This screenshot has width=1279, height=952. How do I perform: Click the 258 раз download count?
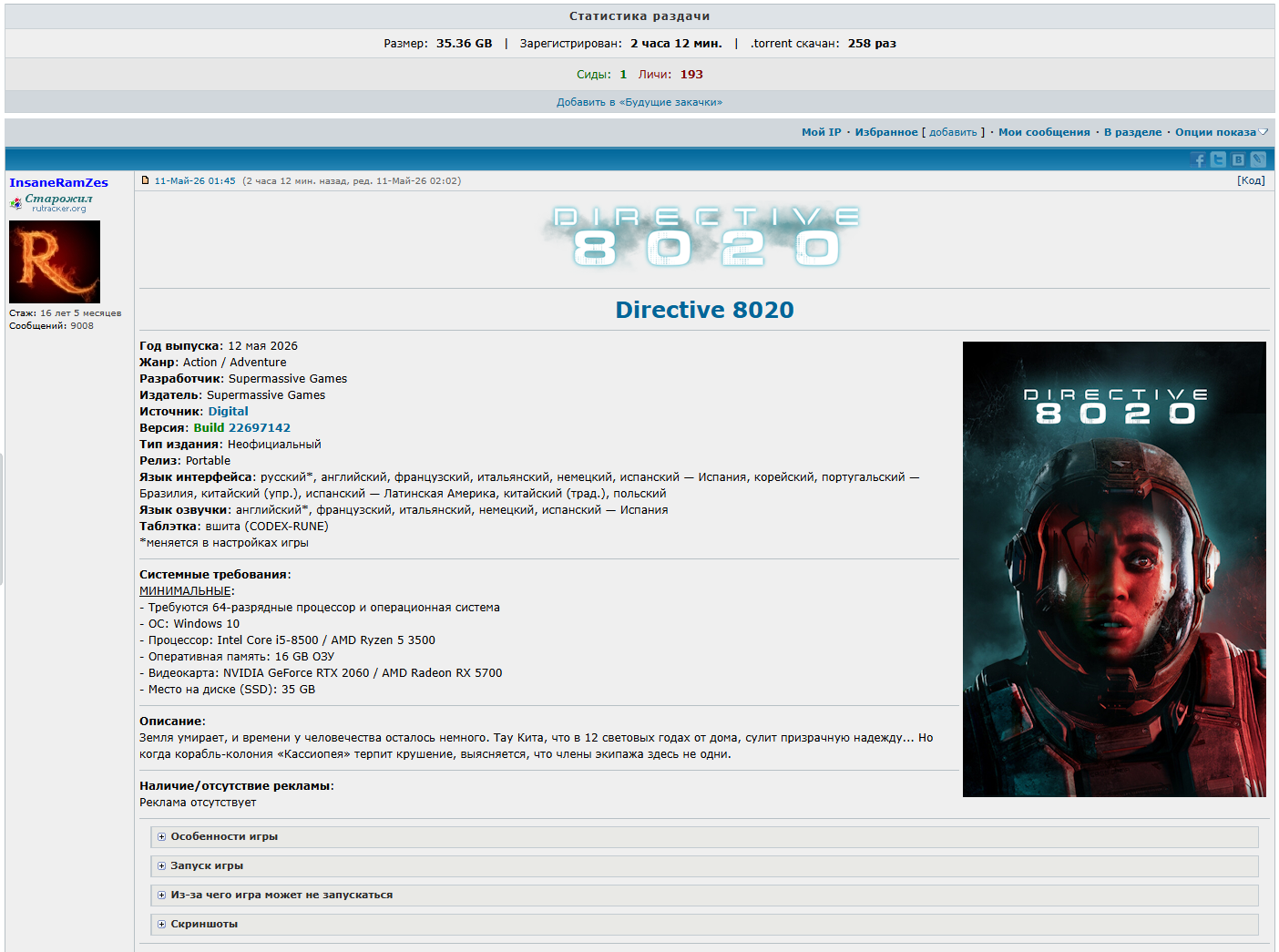point(872,44)
